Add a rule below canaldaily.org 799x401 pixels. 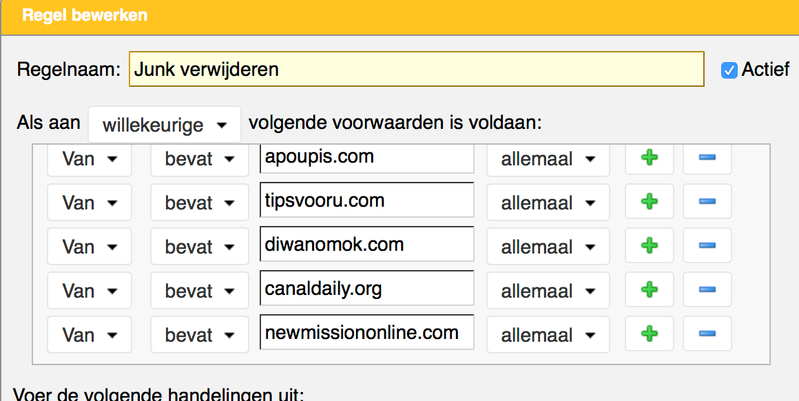649,290
